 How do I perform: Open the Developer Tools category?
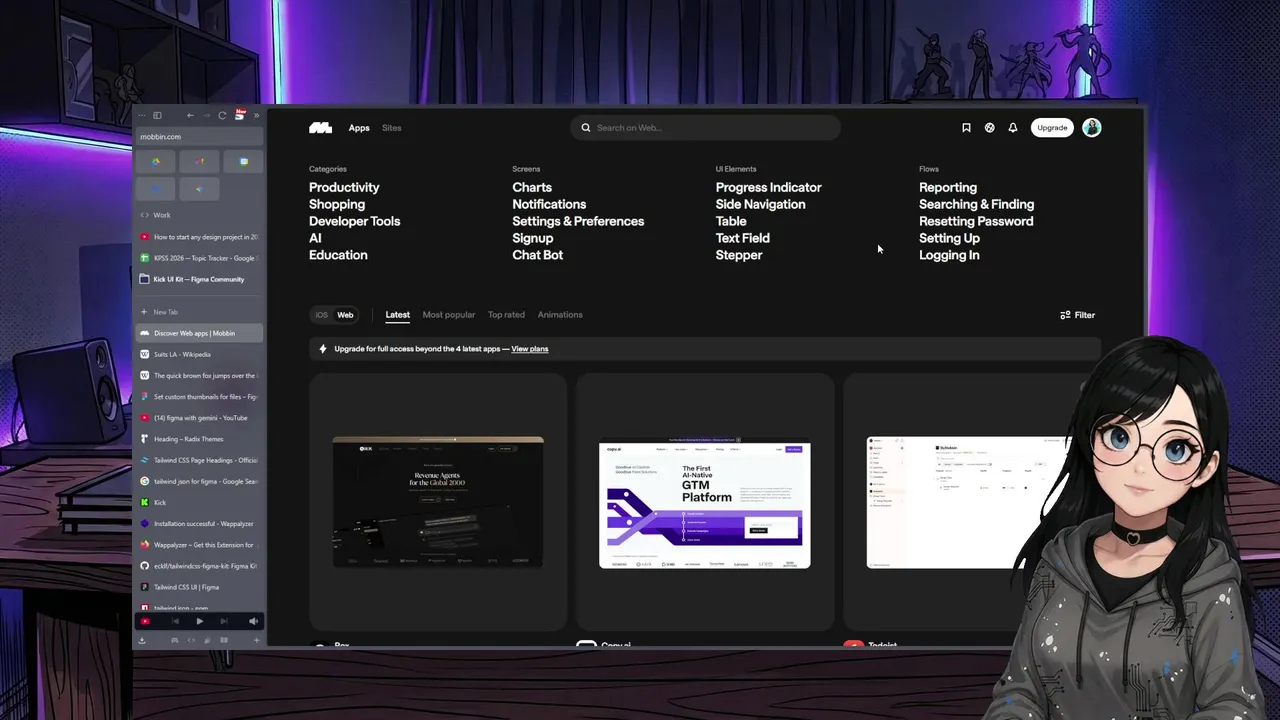(x=354, y=221)
